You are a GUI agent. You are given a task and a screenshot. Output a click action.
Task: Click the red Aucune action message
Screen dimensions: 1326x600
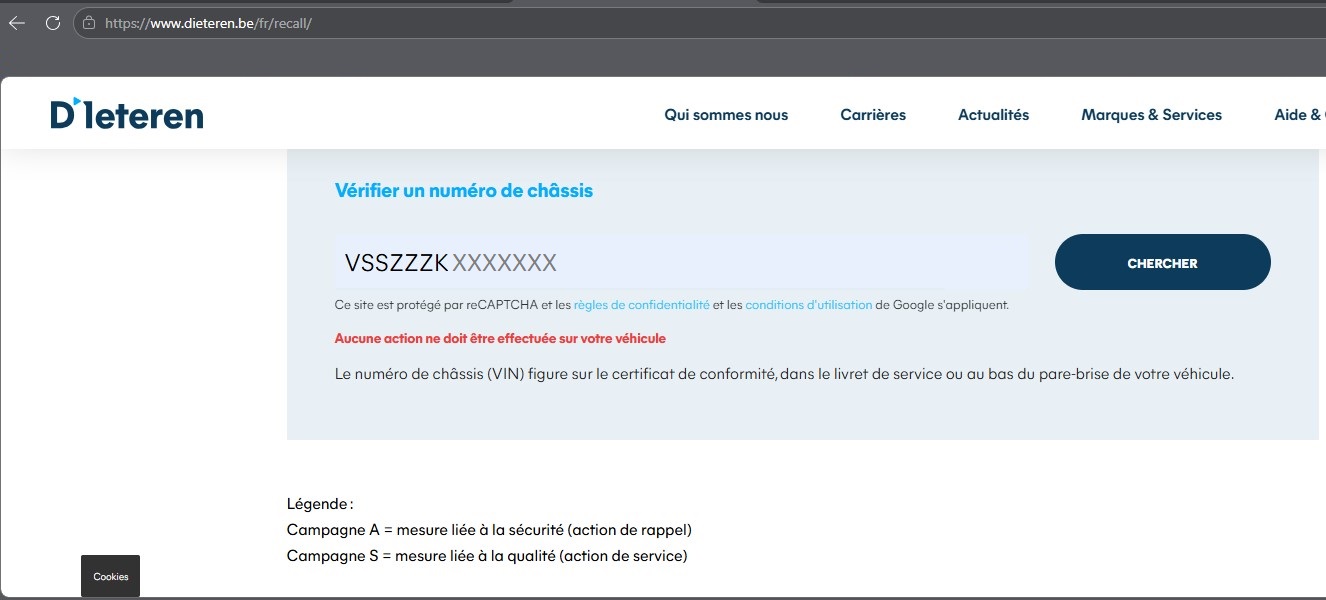(500, 339)
